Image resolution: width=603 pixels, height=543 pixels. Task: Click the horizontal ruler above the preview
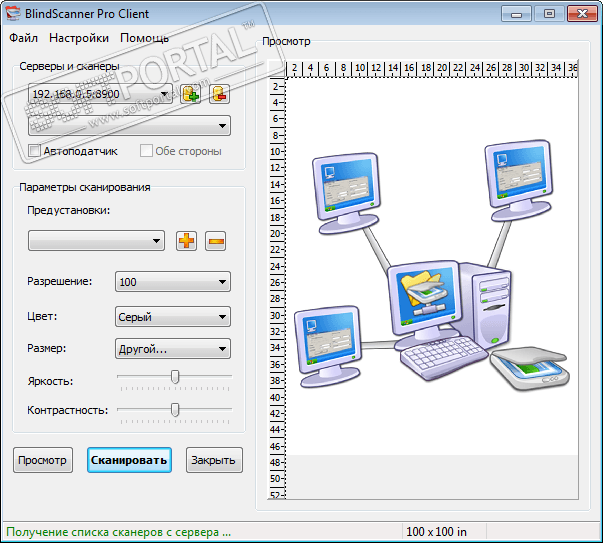(x=431, y=68)
